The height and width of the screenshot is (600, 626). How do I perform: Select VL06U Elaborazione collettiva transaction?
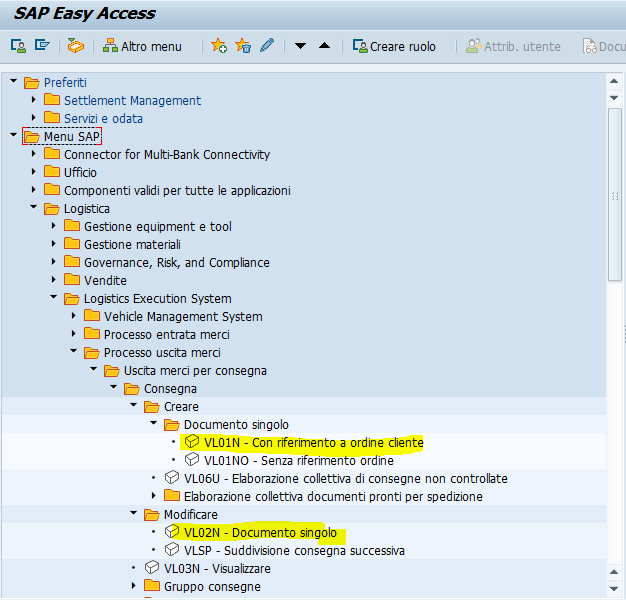(346, 479)
